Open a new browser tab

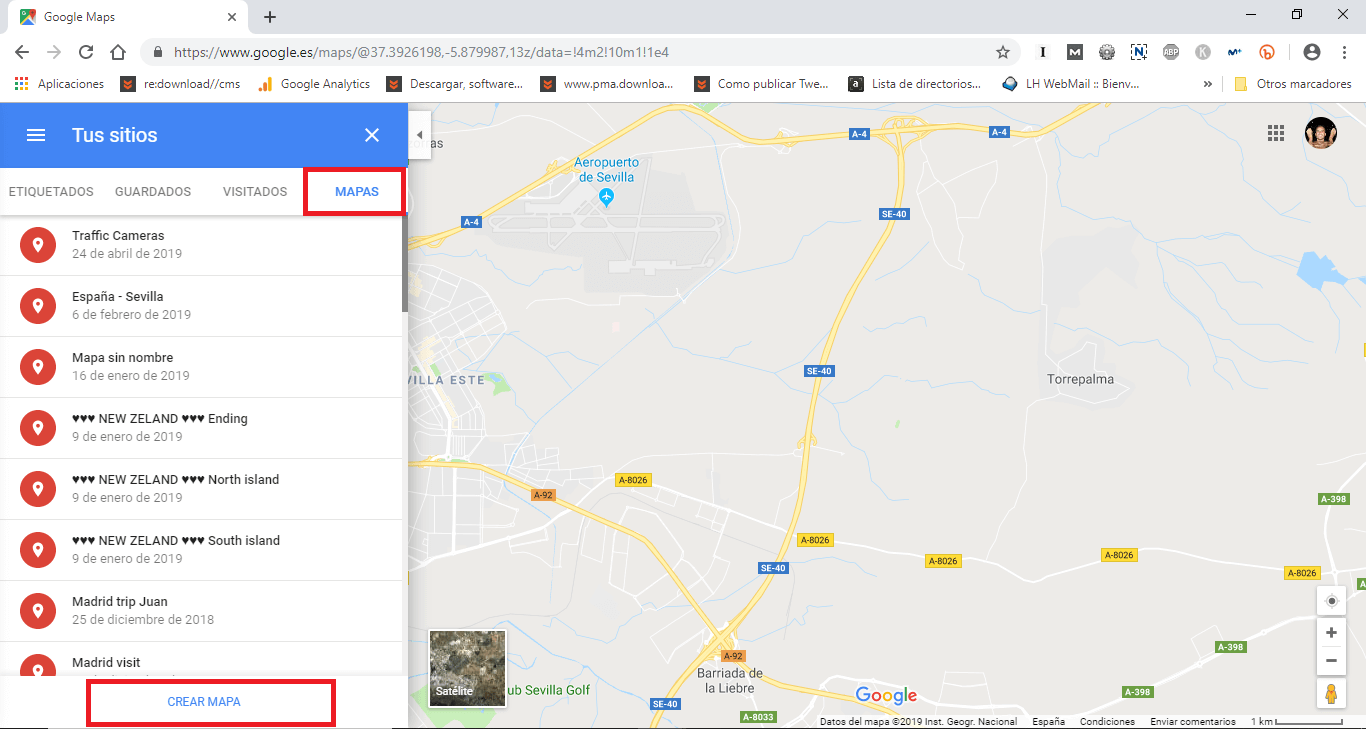point(270,17)
